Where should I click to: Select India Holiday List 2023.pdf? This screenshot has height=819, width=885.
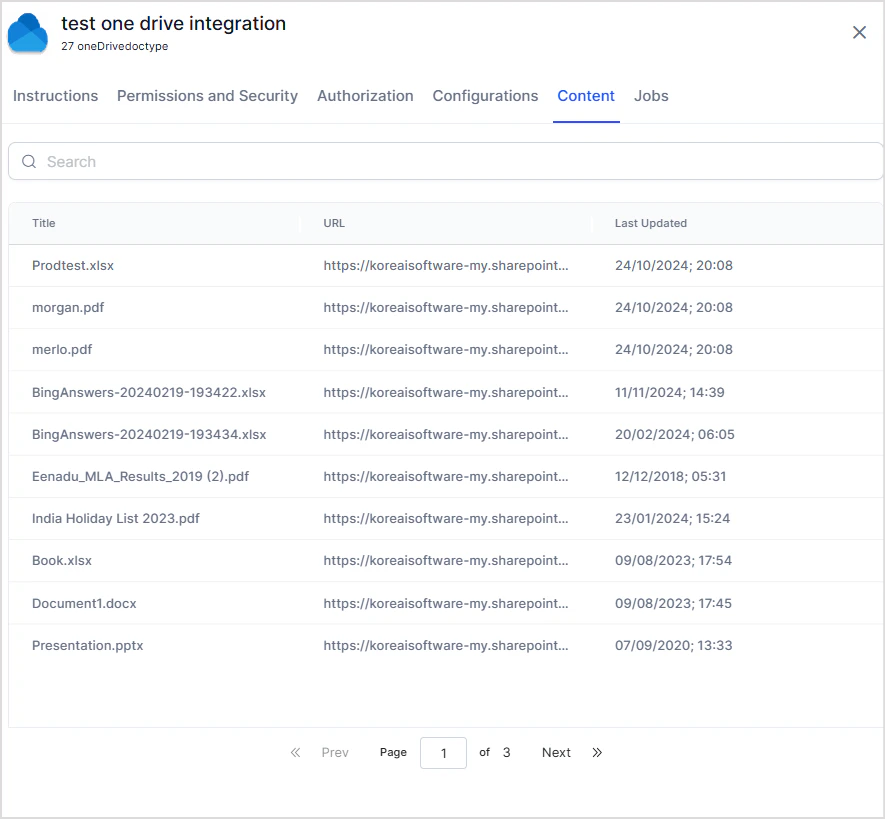(x=116, y=518)
